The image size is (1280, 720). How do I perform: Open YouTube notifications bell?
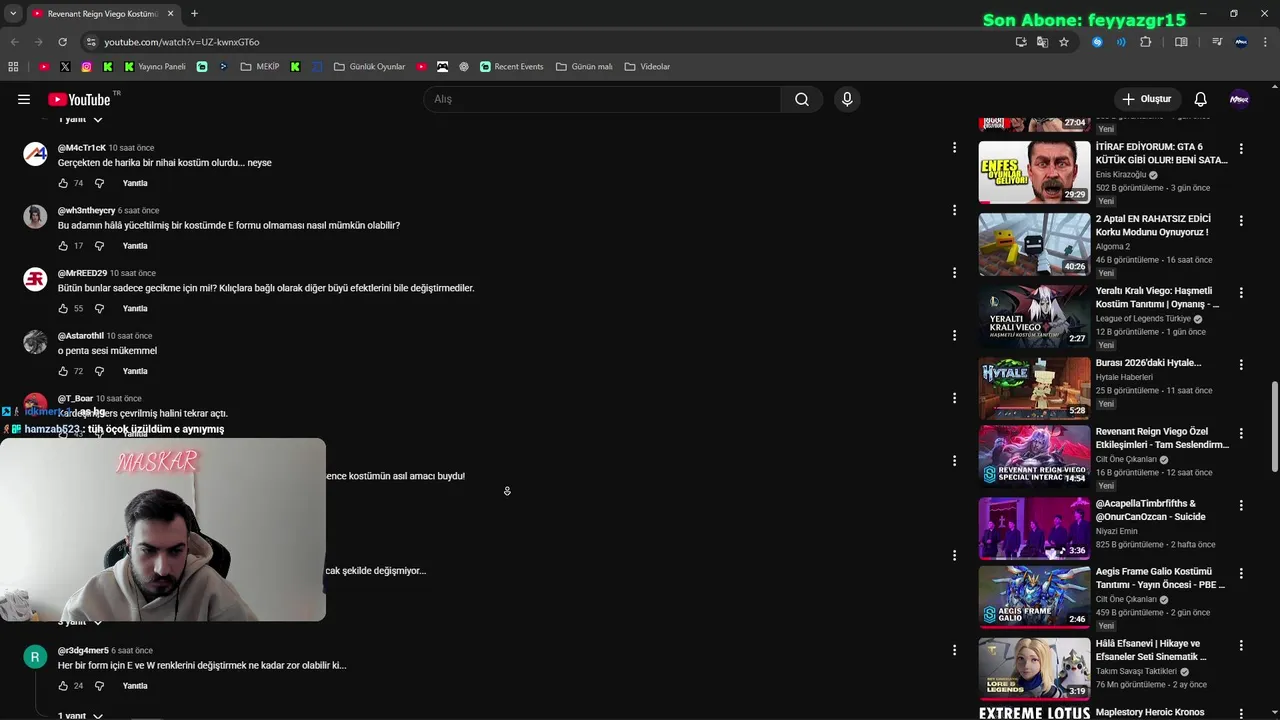[1201, 99]
